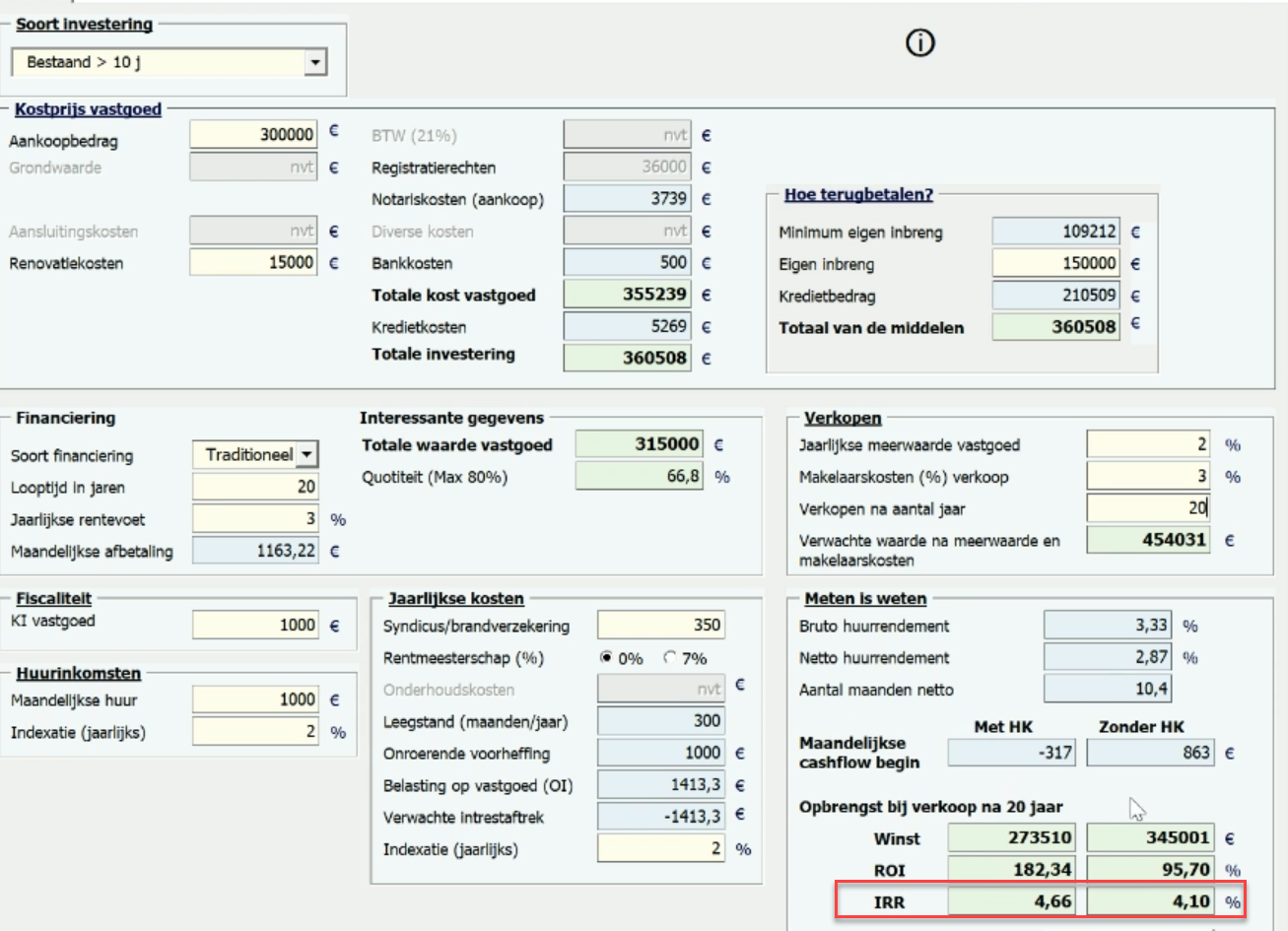Click the information icon at the top
The image size is (1288, 931).
tap(919, 42)
